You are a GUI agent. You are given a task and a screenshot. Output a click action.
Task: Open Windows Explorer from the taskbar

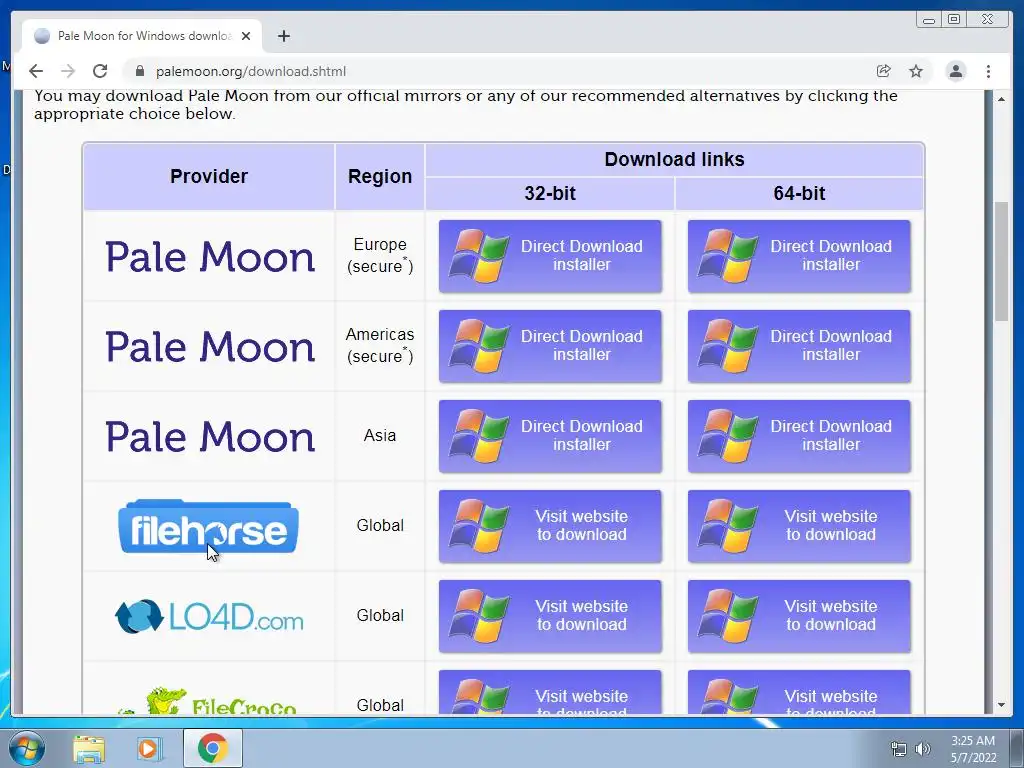(x=89, y=748)
